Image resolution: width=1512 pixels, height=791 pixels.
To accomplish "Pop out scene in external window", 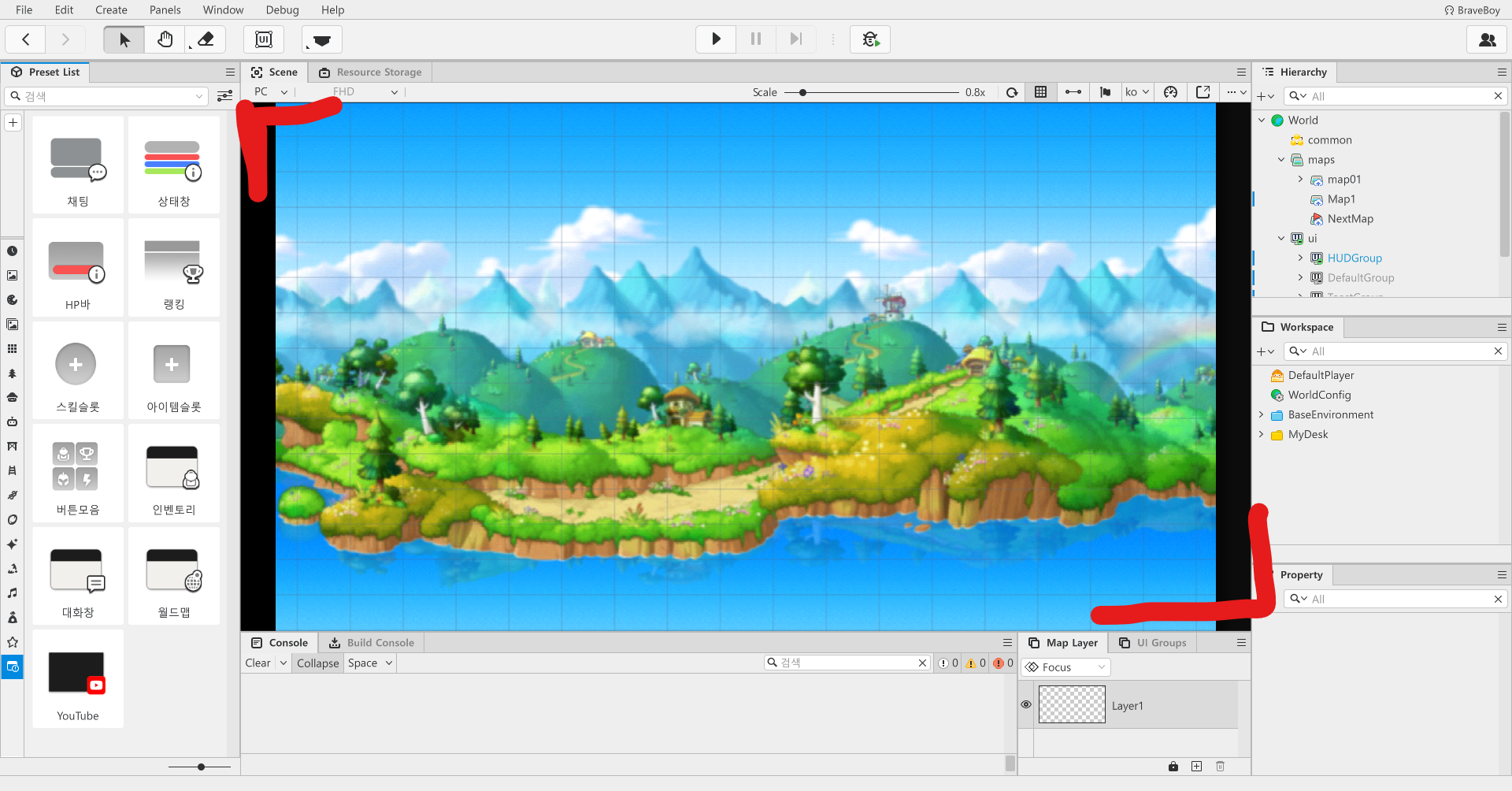I will tap(1203, 92).
